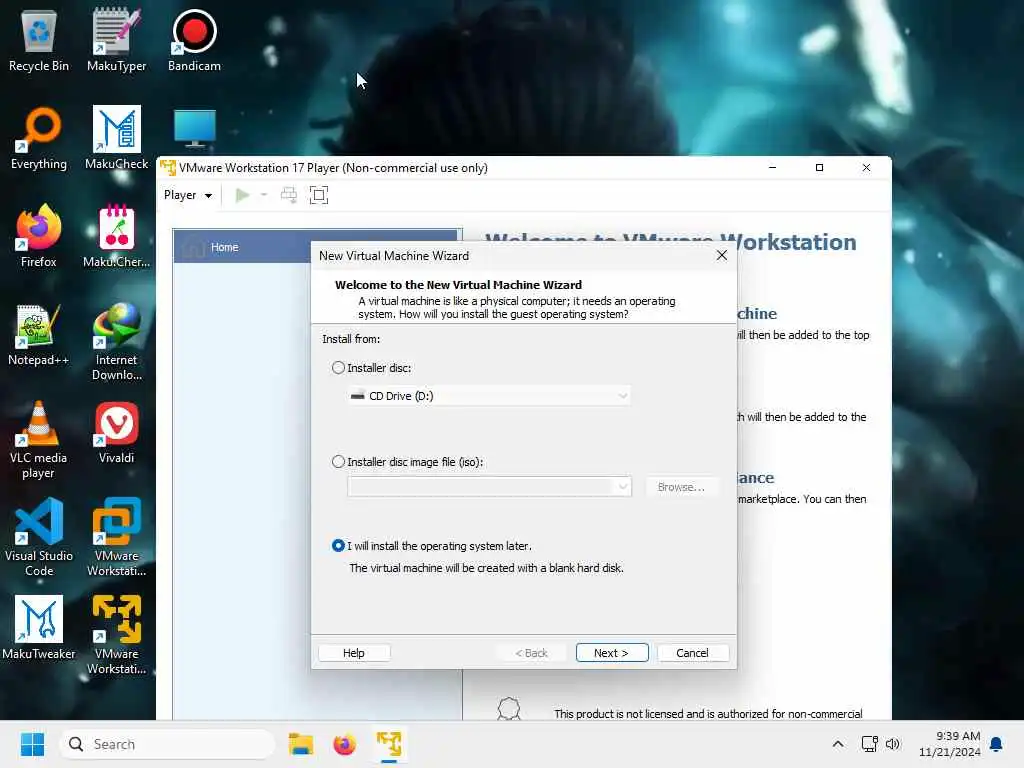Open the Recycle Bin desktop icon

click(39, 40)
